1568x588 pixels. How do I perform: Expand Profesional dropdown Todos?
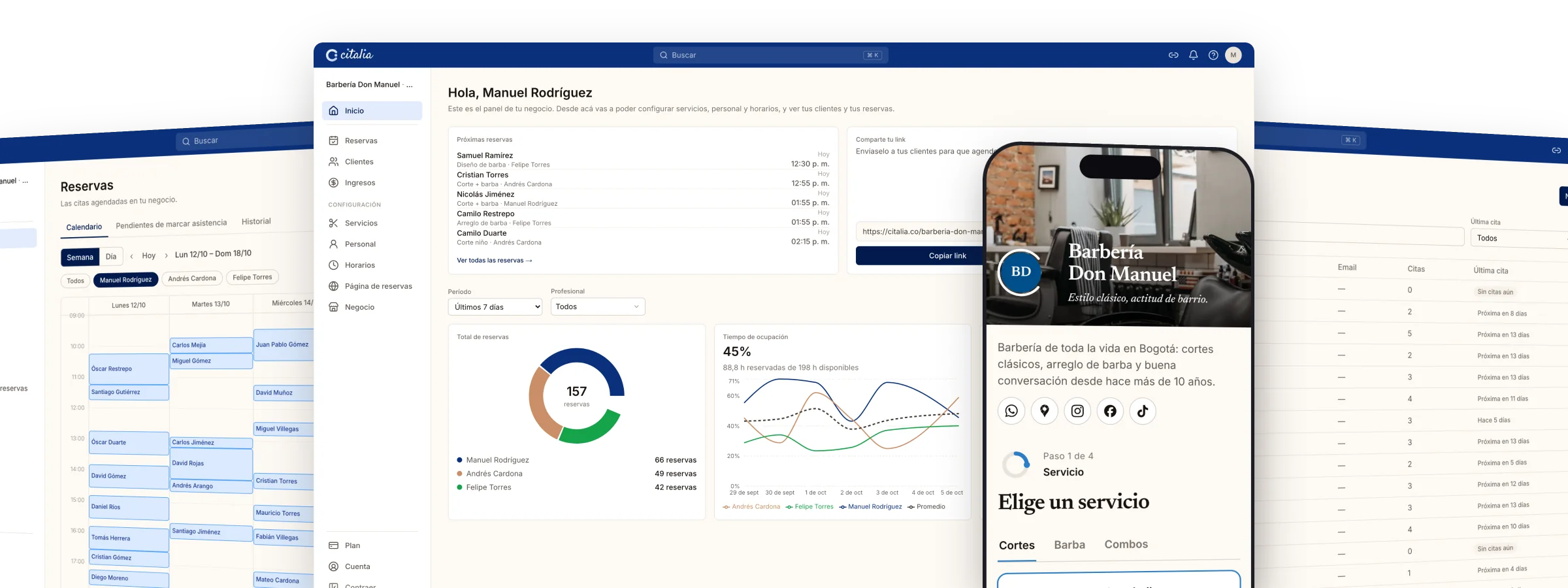click(598, 307)
